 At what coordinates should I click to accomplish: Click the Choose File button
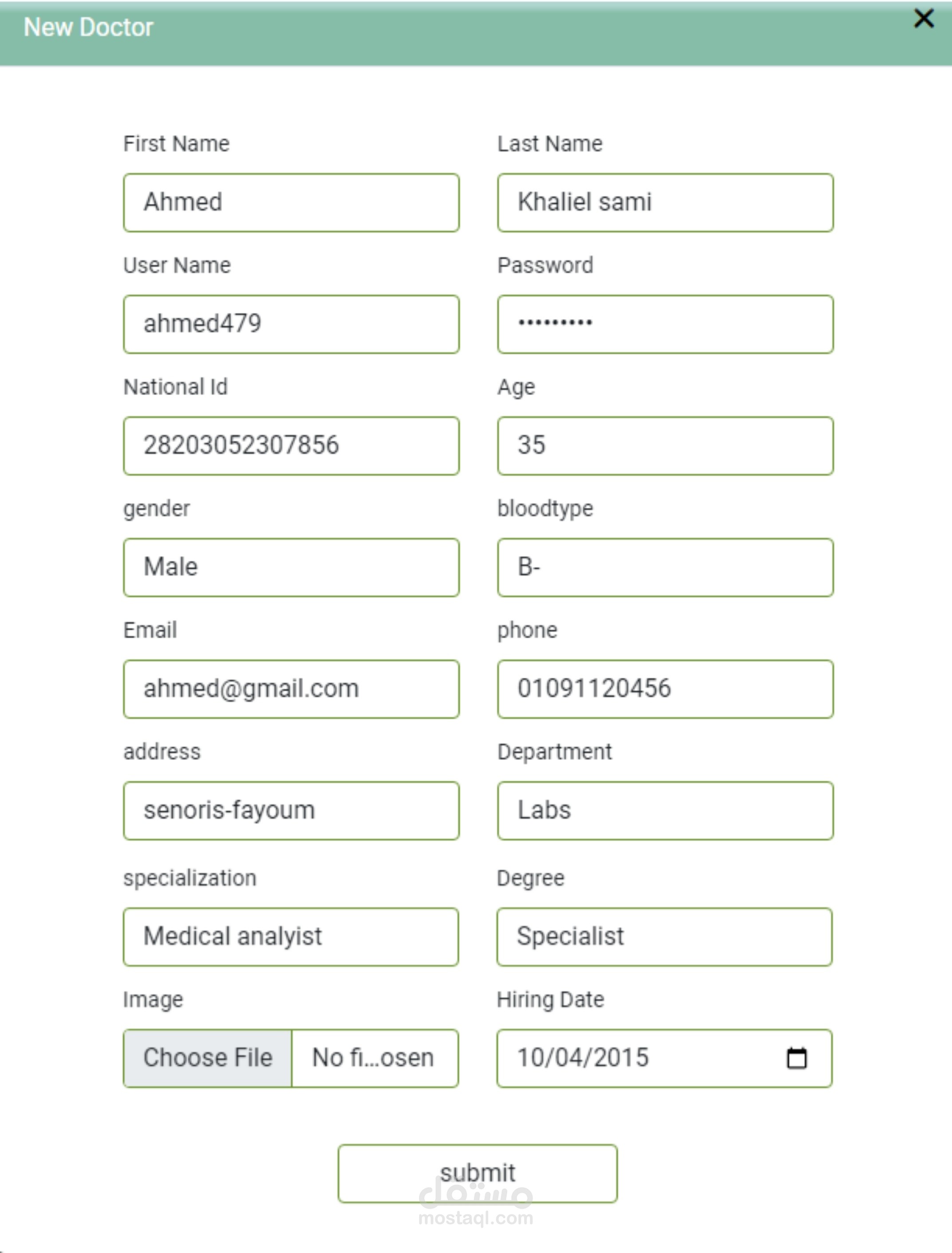tap(208, 1058)
